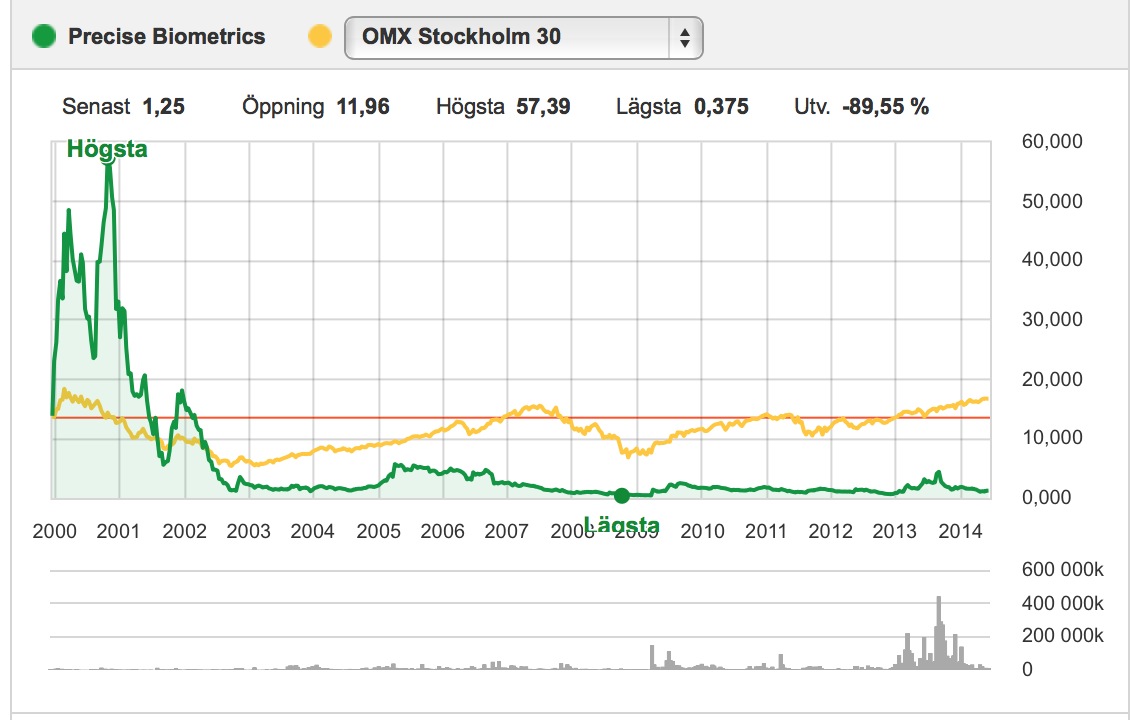
Task: Click the 2009 volume spike bar
Action: pos(652,656)
